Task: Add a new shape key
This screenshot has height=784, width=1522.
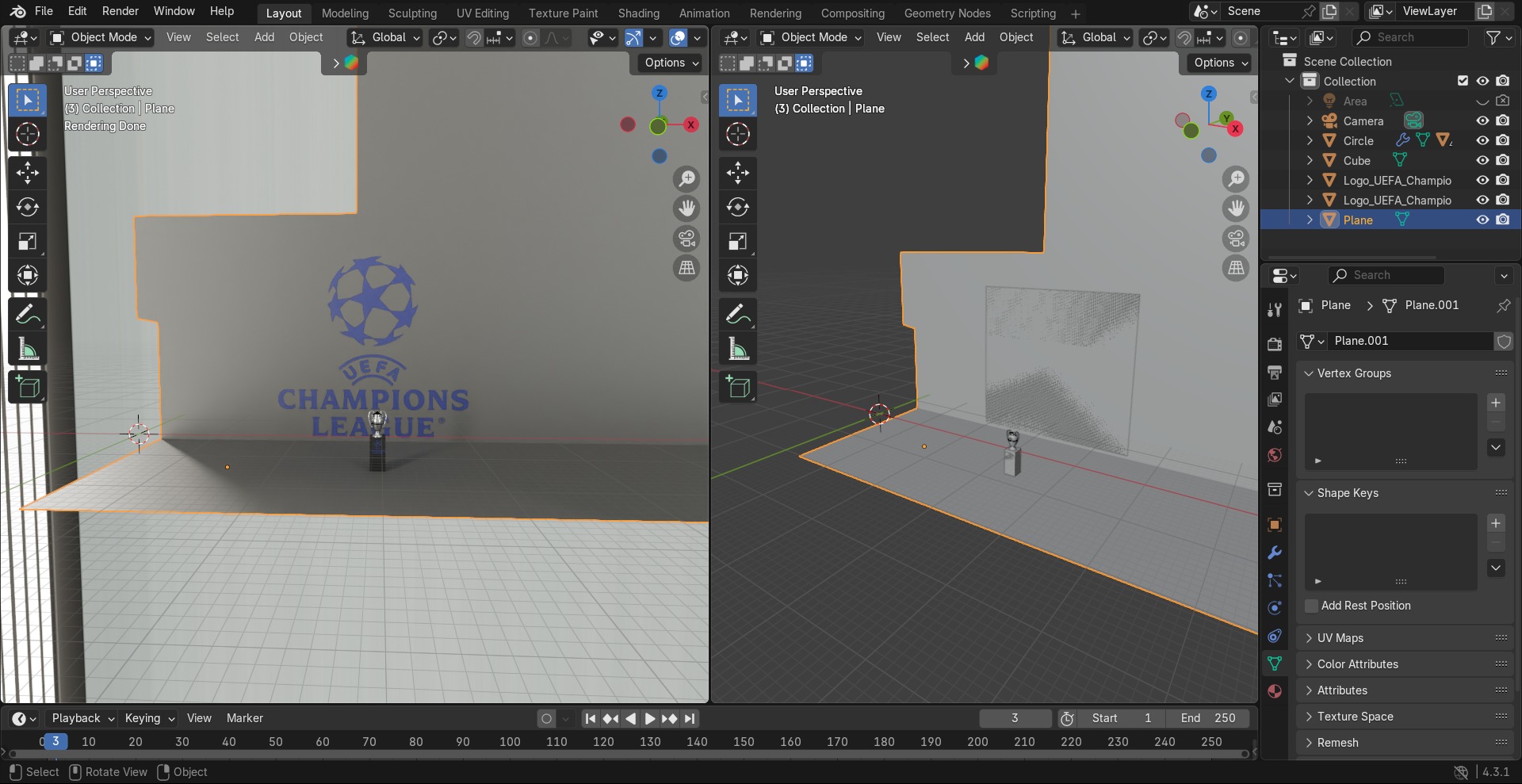Action: click(1496, 523)
